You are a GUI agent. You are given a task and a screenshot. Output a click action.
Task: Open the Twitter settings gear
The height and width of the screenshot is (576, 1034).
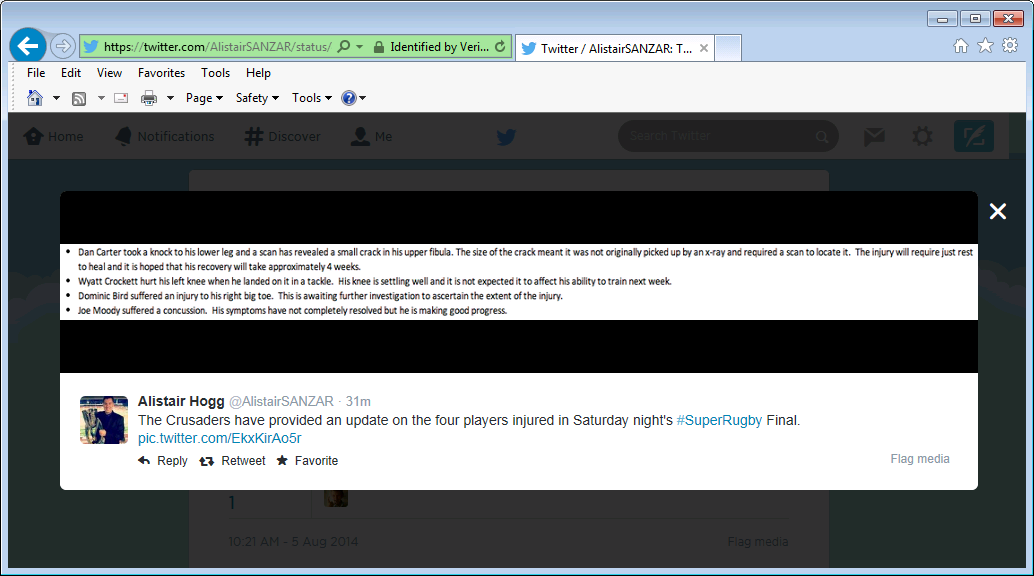pyautogui.click(x=923, y=137)
